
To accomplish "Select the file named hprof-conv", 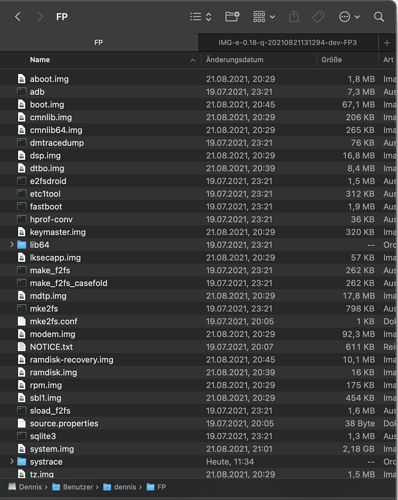I will click(51, 219).
